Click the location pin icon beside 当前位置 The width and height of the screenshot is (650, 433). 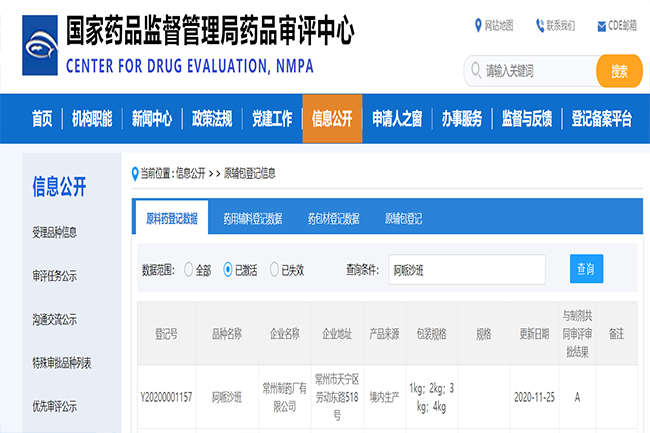pyautogui.click(x=136, y=173)
